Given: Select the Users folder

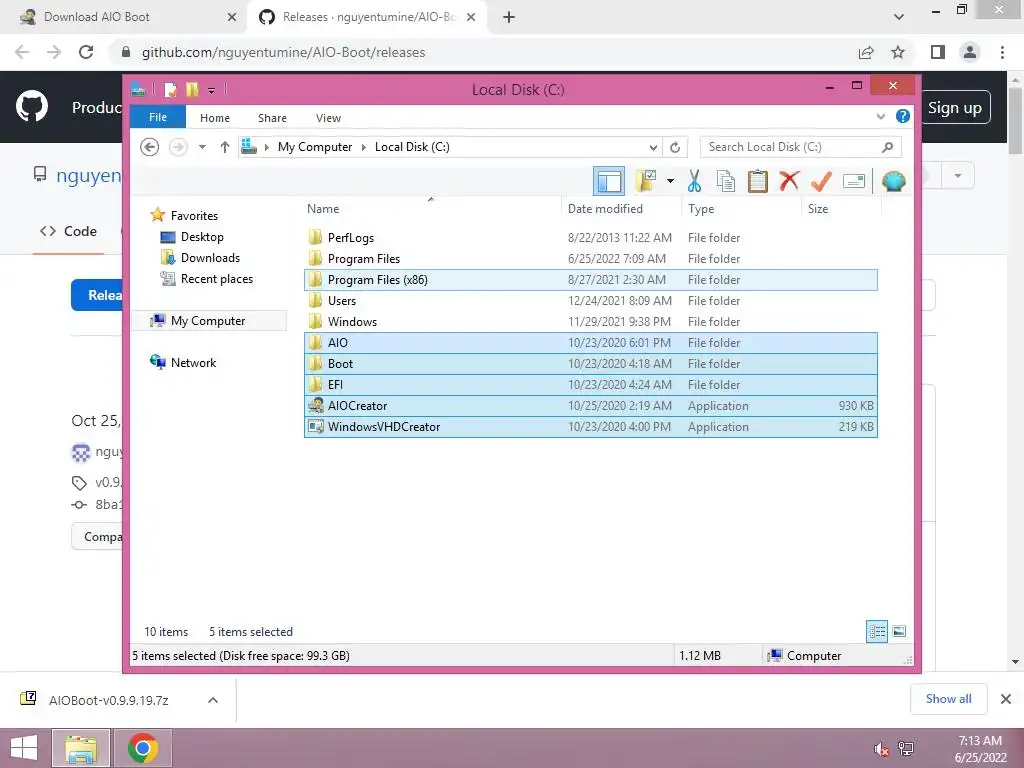Looking at the screenshot, I should 590,300.
